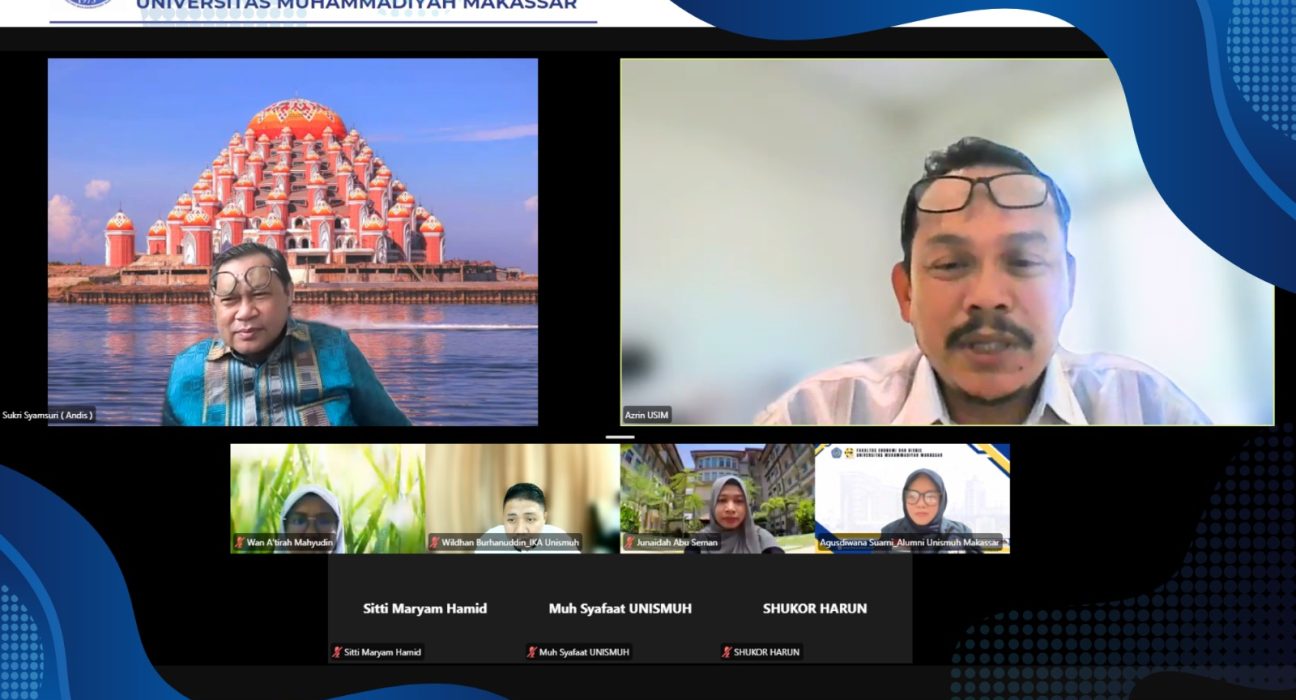Click Junaidah Abu Seman's muted microphone icon

click(x=630, y=542)
